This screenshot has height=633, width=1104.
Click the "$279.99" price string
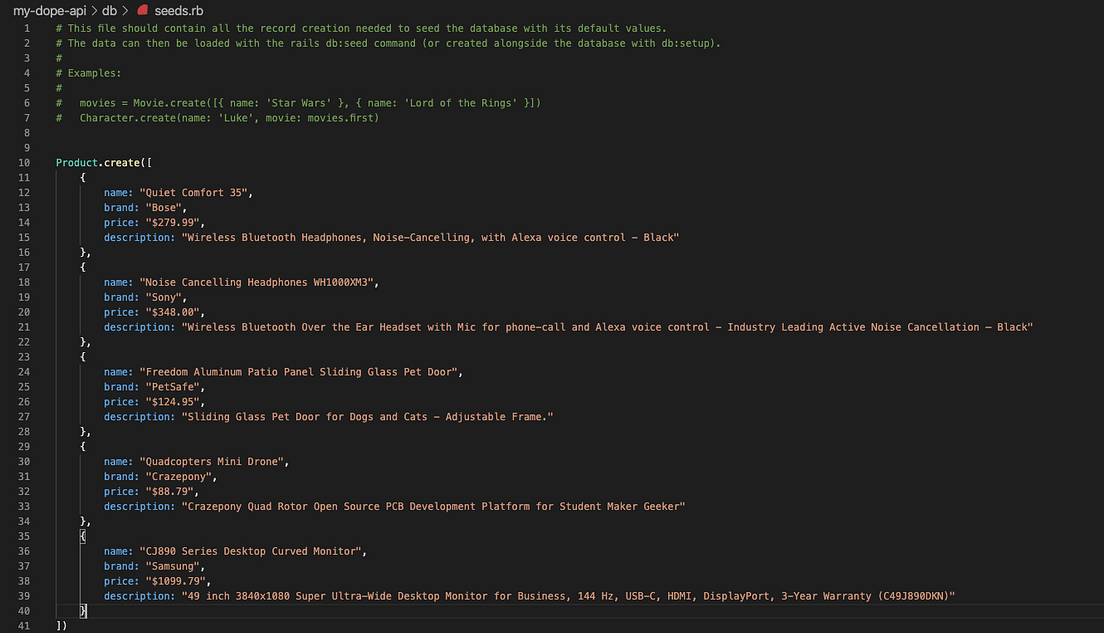point(172,223)
